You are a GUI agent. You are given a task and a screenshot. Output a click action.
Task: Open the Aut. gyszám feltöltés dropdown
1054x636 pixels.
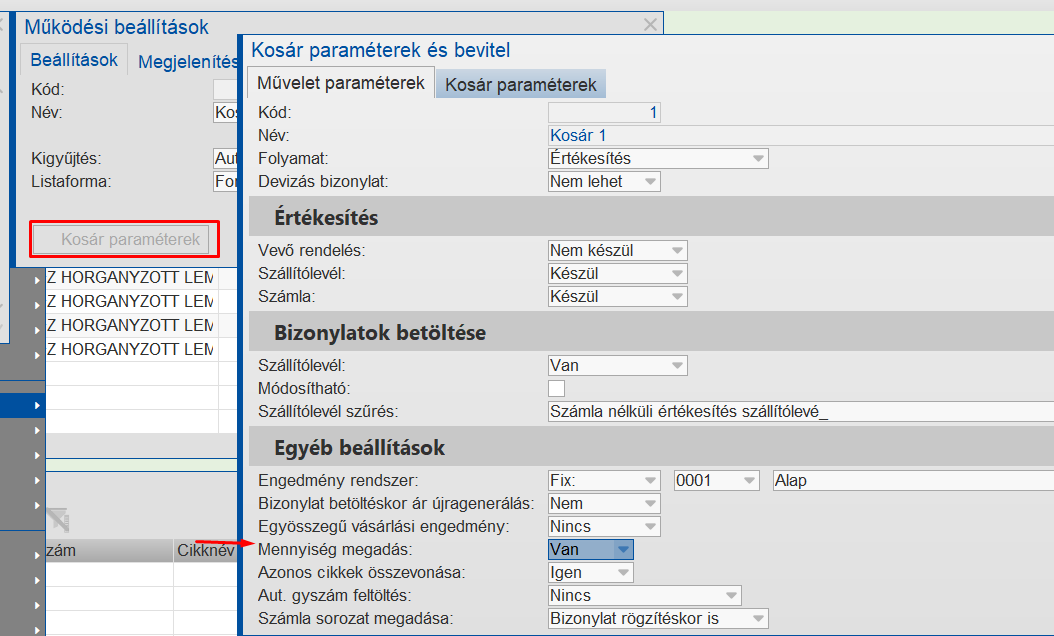pos(645,596)
